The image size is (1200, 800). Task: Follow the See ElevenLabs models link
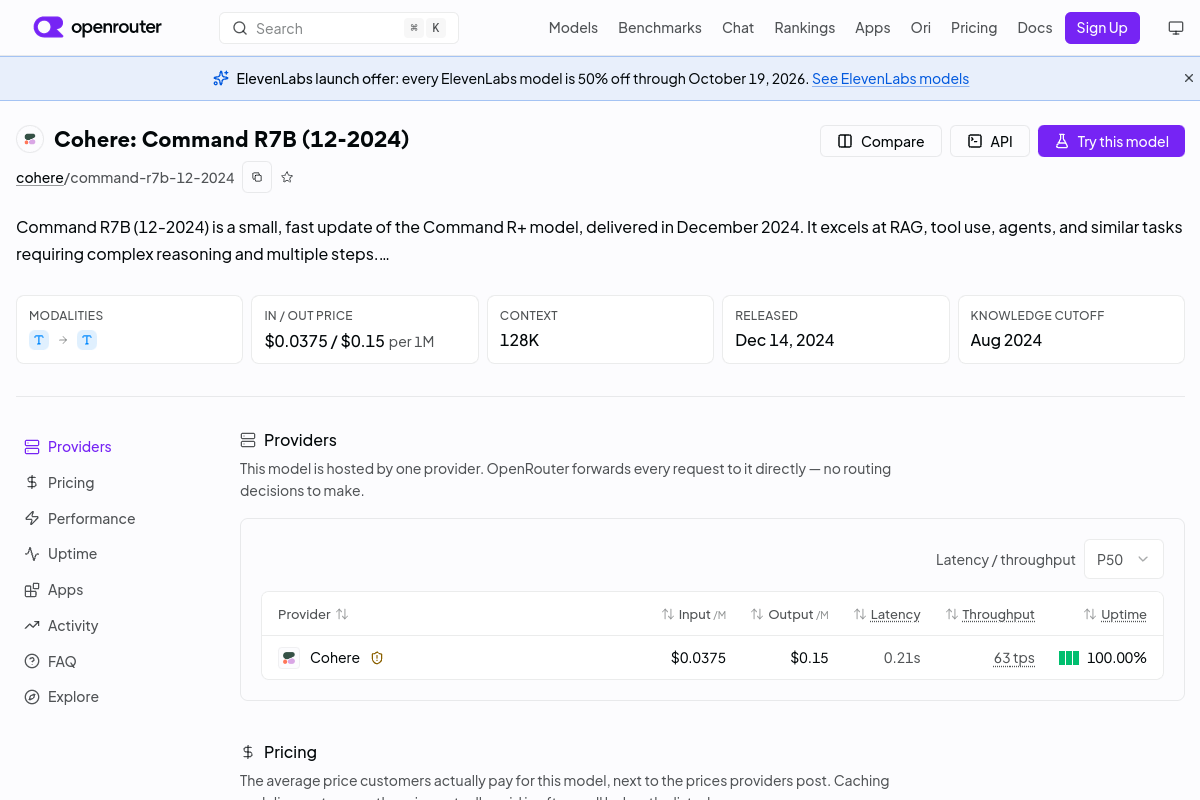[x=890, y=78]
